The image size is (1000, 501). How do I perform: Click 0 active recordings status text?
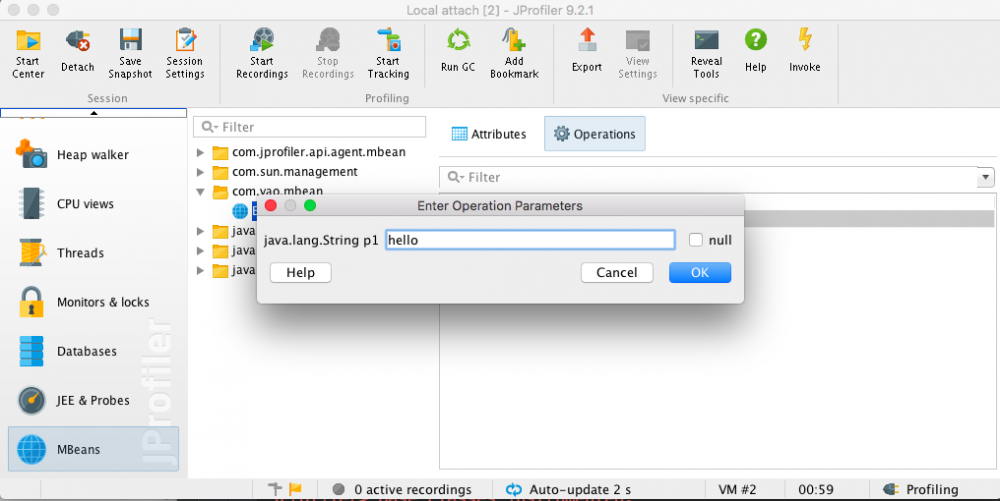[x=413, y=490]
